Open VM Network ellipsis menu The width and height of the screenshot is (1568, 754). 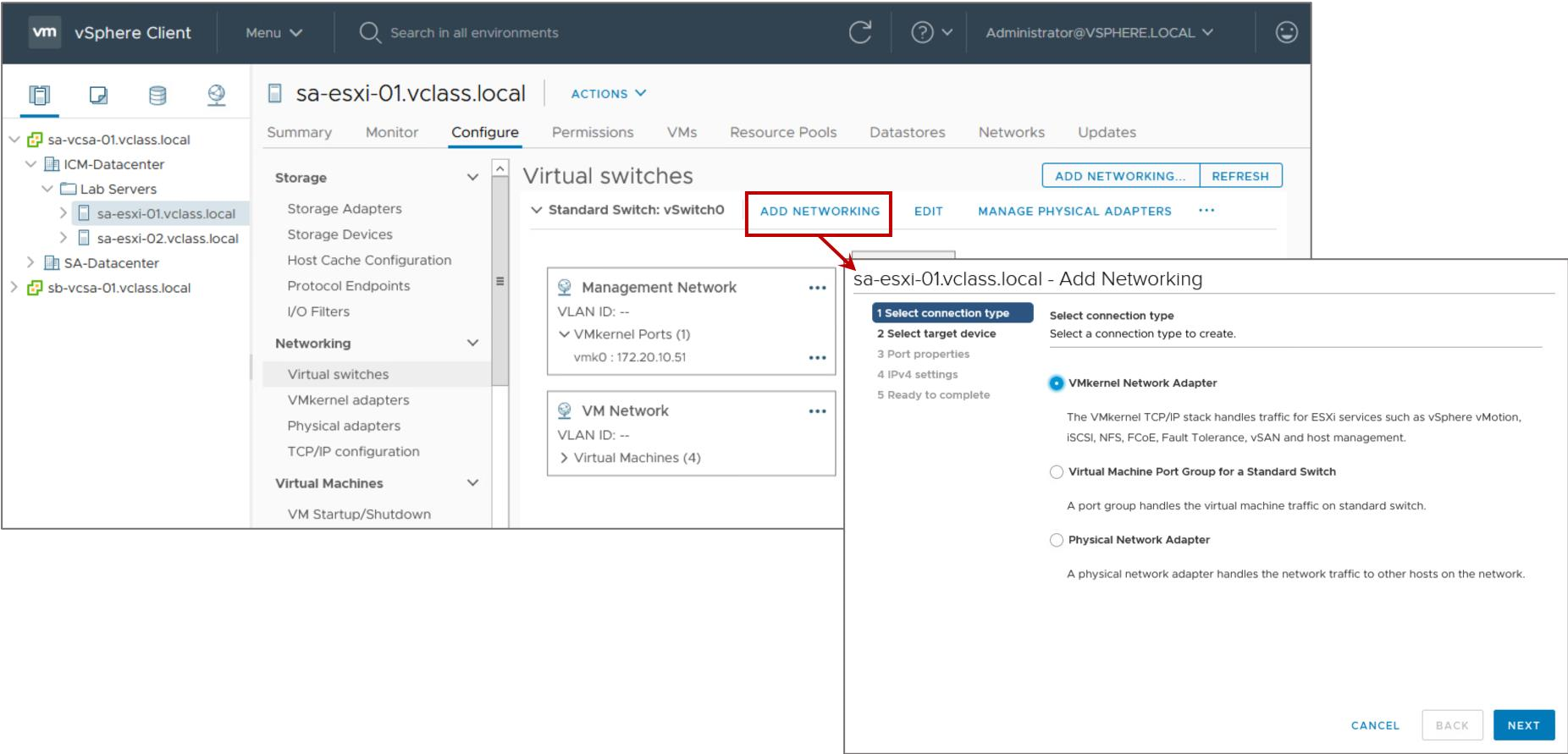(817, 411)
